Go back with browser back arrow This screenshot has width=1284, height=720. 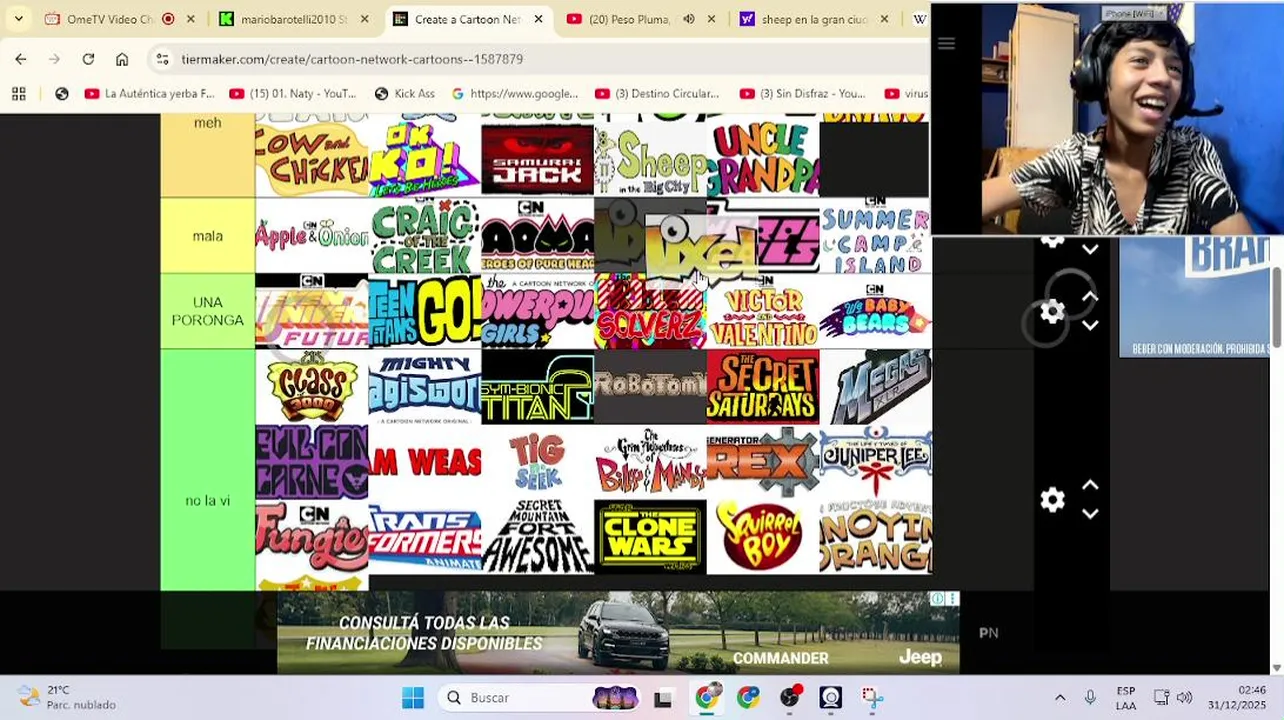point(21,59)
